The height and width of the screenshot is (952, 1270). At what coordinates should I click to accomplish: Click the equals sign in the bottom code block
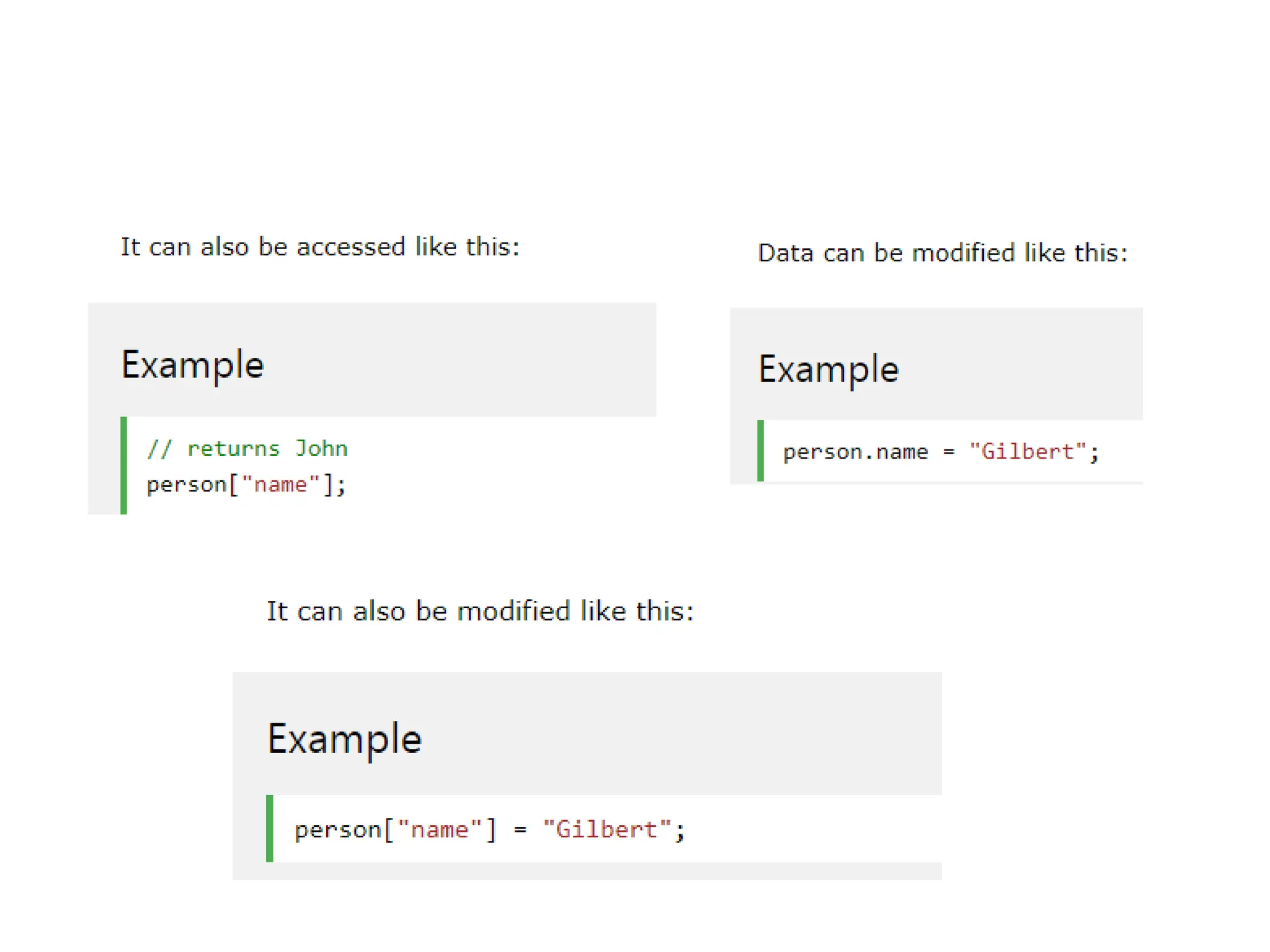click(x=520, y=831)
